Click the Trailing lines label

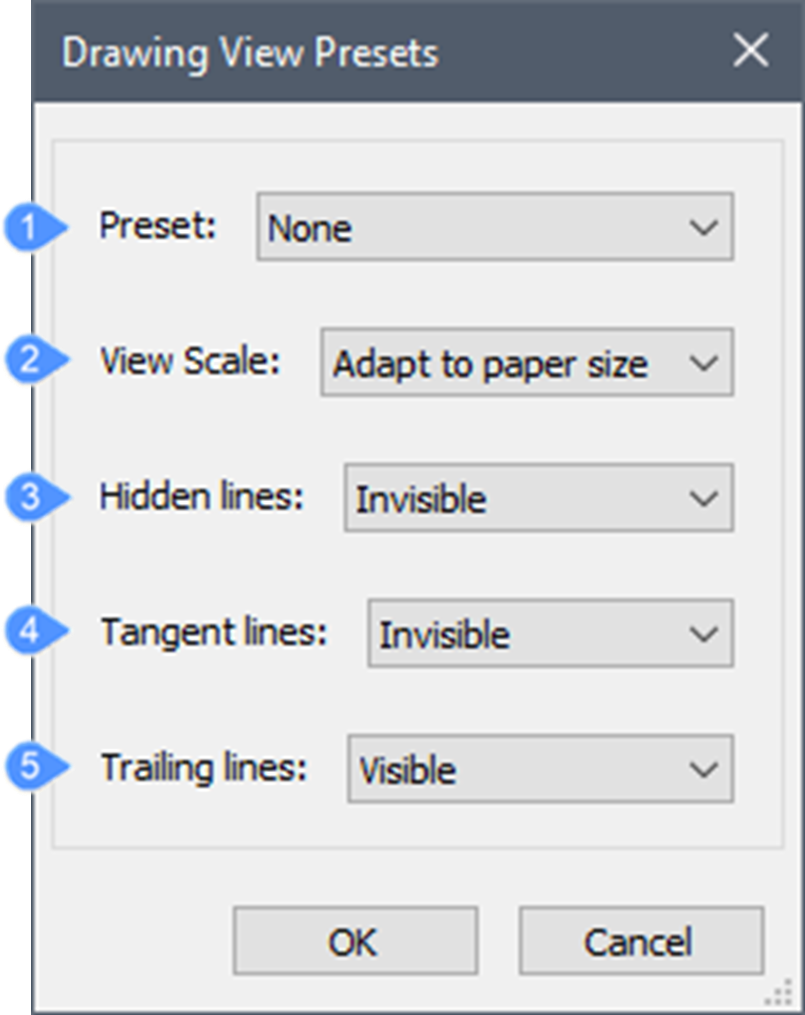[x=203, y=768]
